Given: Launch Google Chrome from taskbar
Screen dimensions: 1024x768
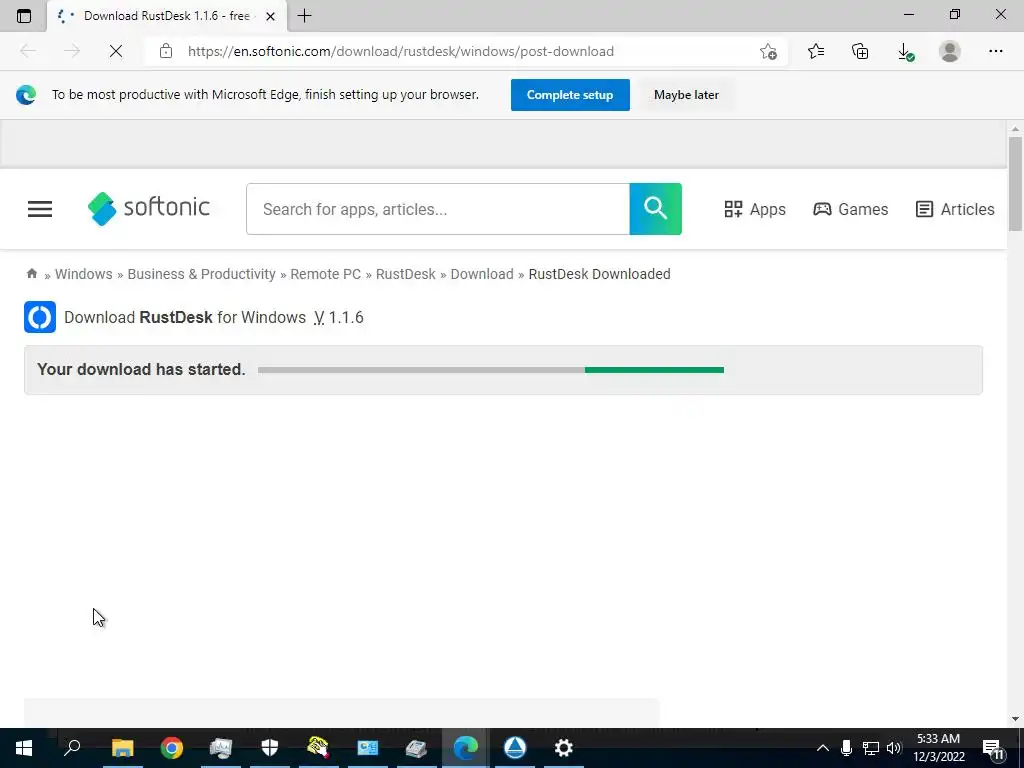Looking at the screenshot, I should [x=172, y=748].
